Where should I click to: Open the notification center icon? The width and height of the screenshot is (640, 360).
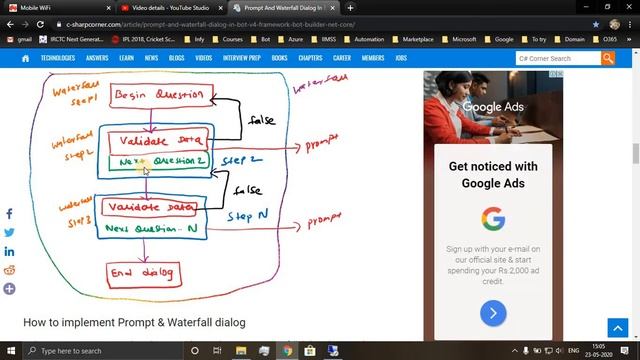coord(624,351)
